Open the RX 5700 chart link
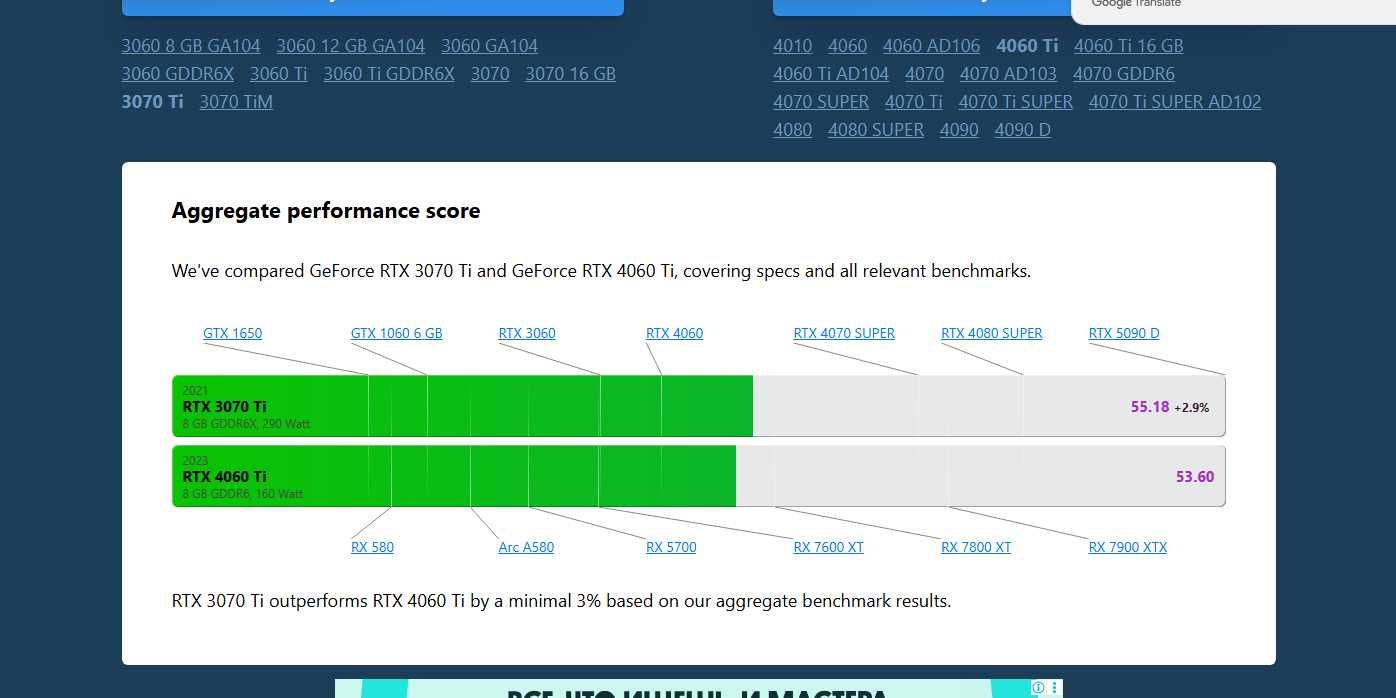The image size is (1396, 698). coord(672,547)
